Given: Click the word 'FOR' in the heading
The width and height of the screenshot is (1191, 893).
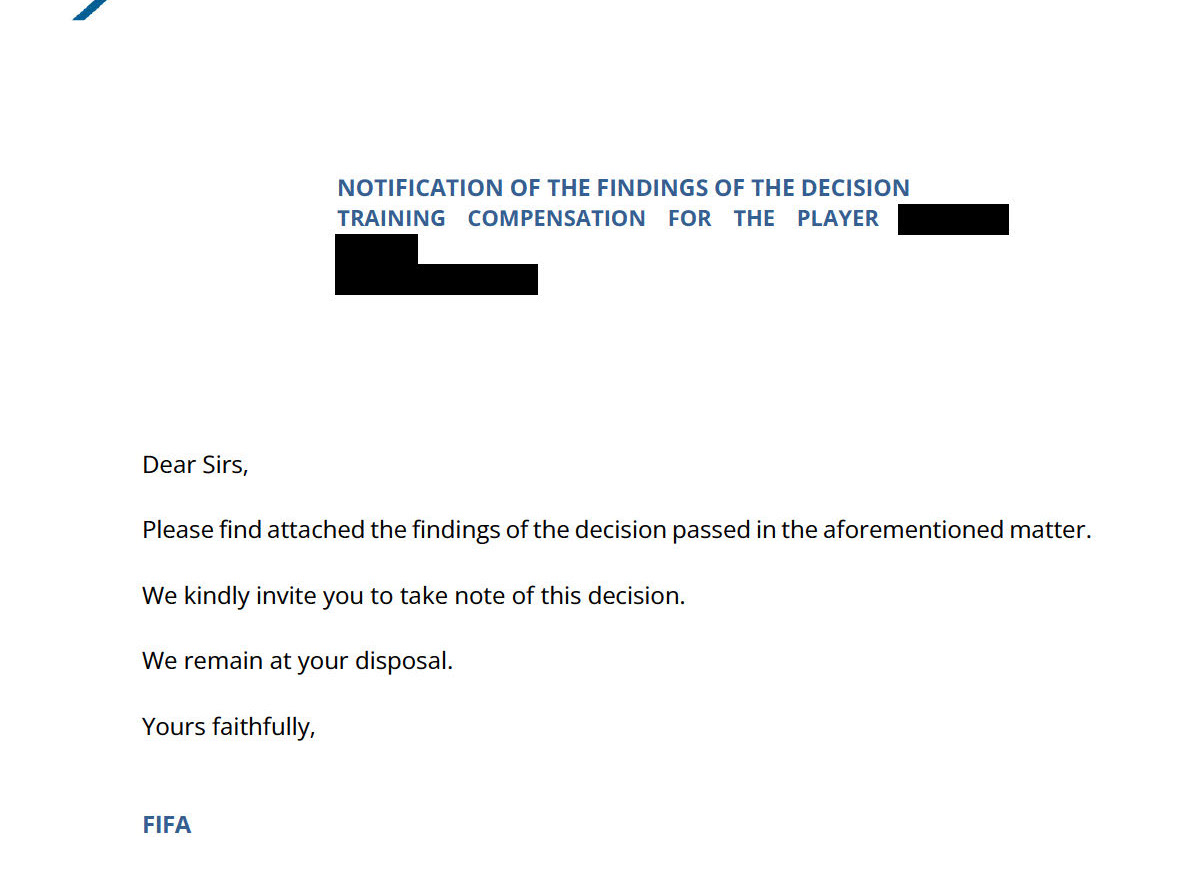Looking at the screenshot, I should (690, 219).
